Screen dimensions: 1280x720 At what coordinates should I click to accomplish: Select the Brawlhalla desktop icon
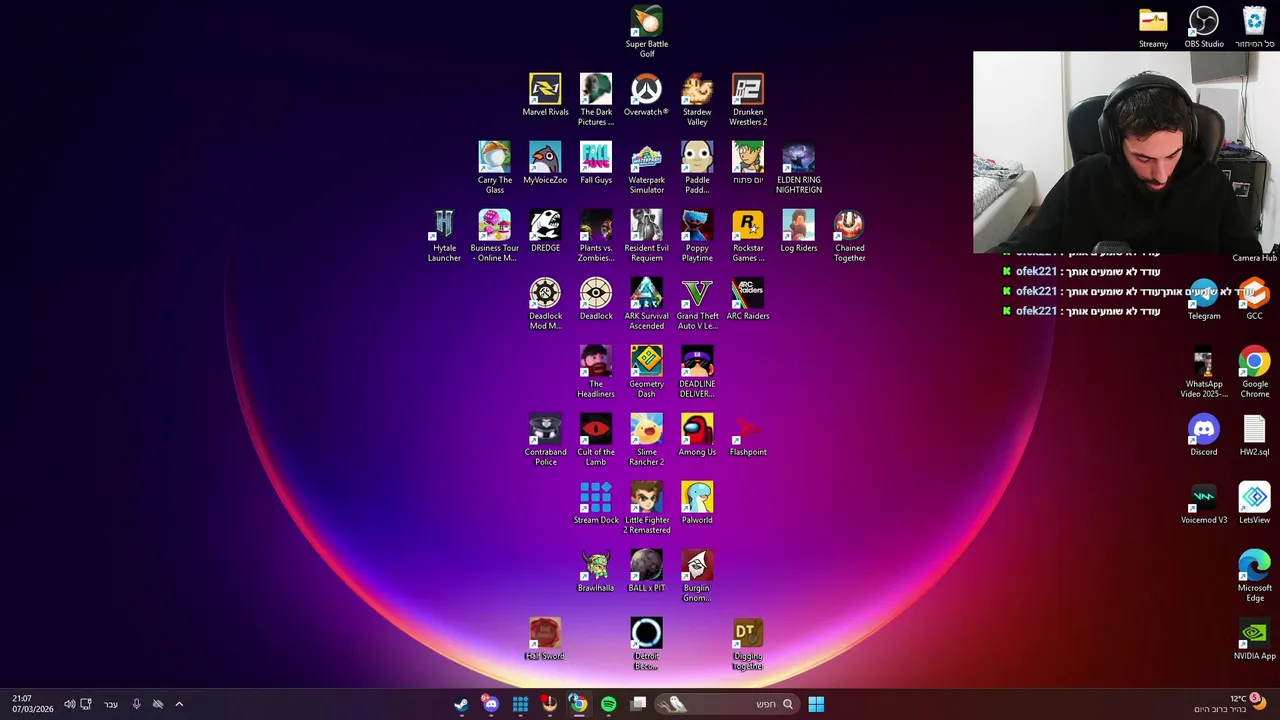click(x=596, y=571)
